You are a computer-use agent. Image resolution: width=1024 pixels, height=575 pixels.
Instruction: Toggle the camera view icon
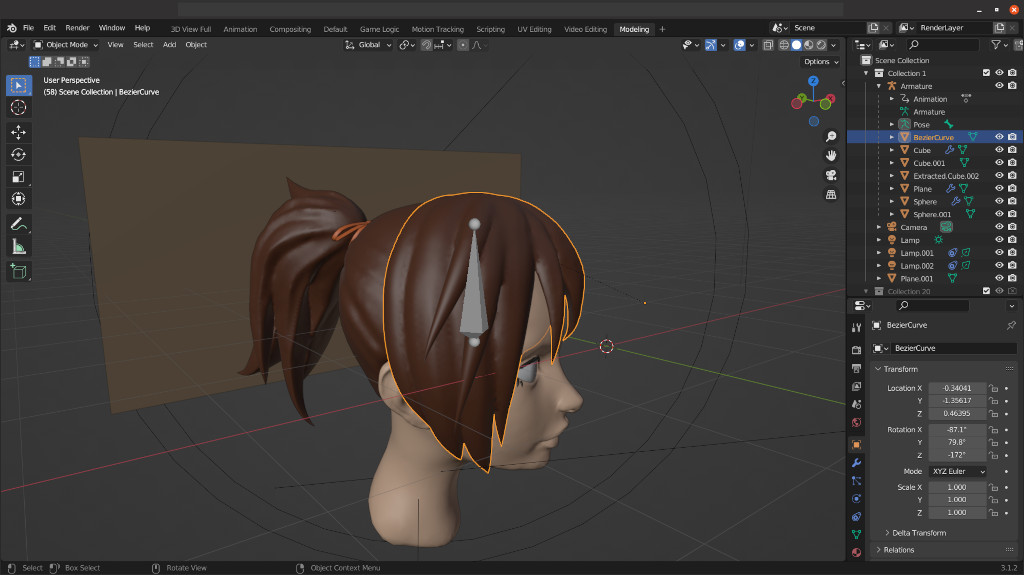click(831, 175)
